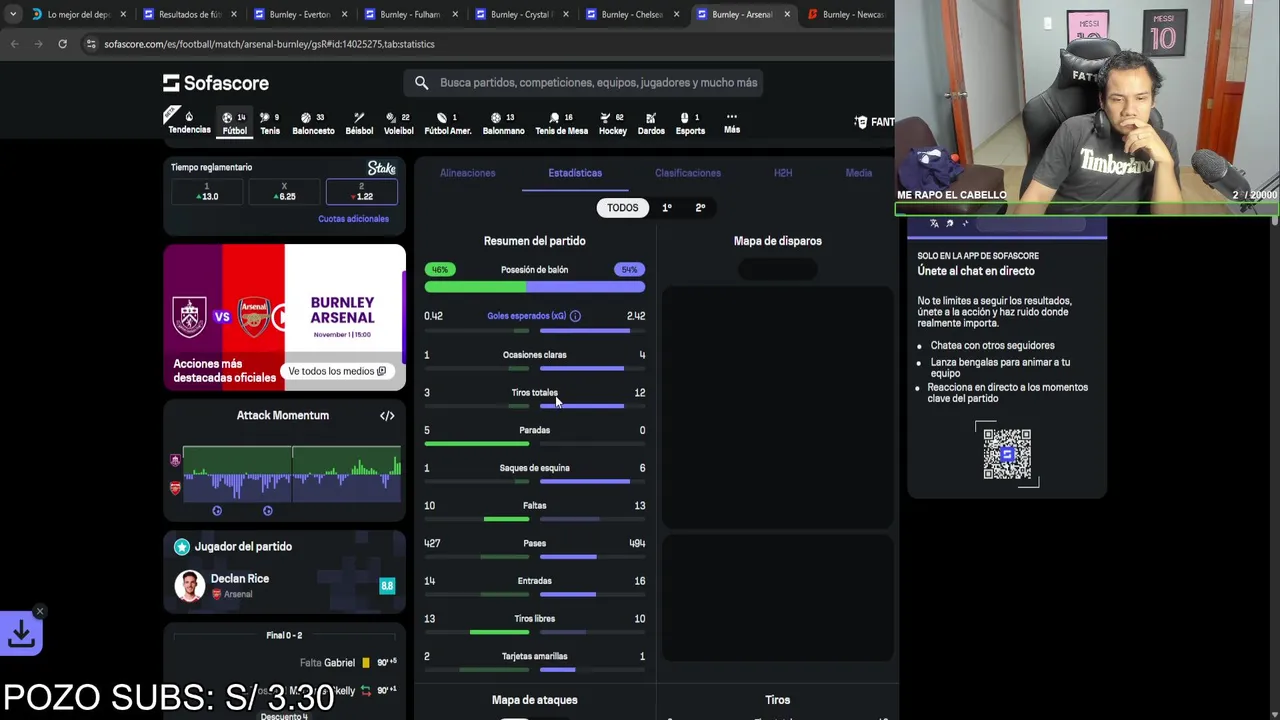Image resolution: width=1280 pixels, height=720 pixels.
Task: Click the site info icon in address bar
Action: click(x=91, y=44)
